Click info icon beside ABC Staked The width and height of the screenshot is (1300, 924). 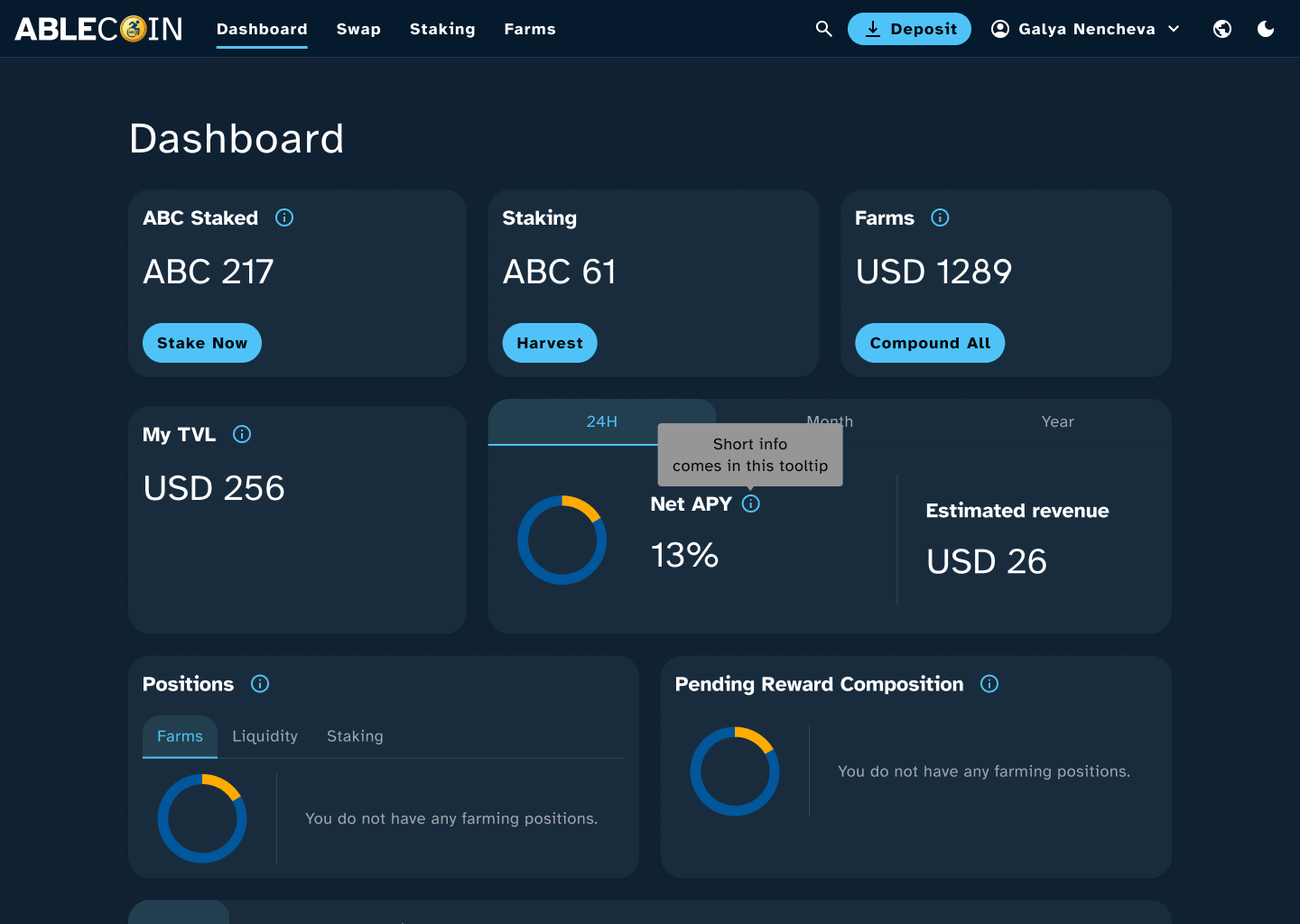click(x=284, y=217)
